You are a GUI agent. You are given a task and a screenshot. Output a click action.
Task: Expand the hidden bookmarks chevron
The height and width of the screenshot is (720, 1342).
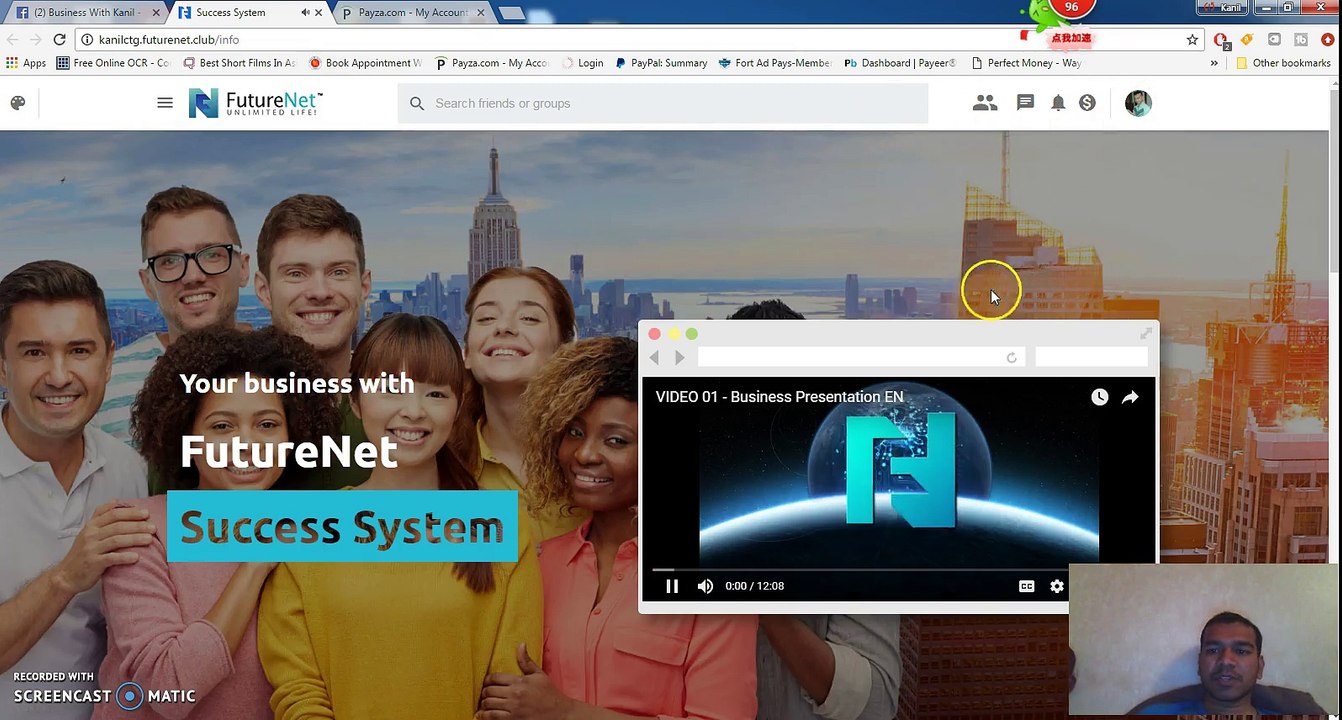point(1214,62)
